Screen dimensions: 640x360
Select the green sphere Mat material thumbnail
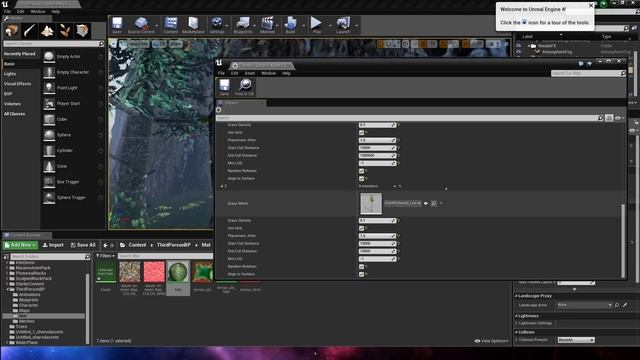coord(178,272)
